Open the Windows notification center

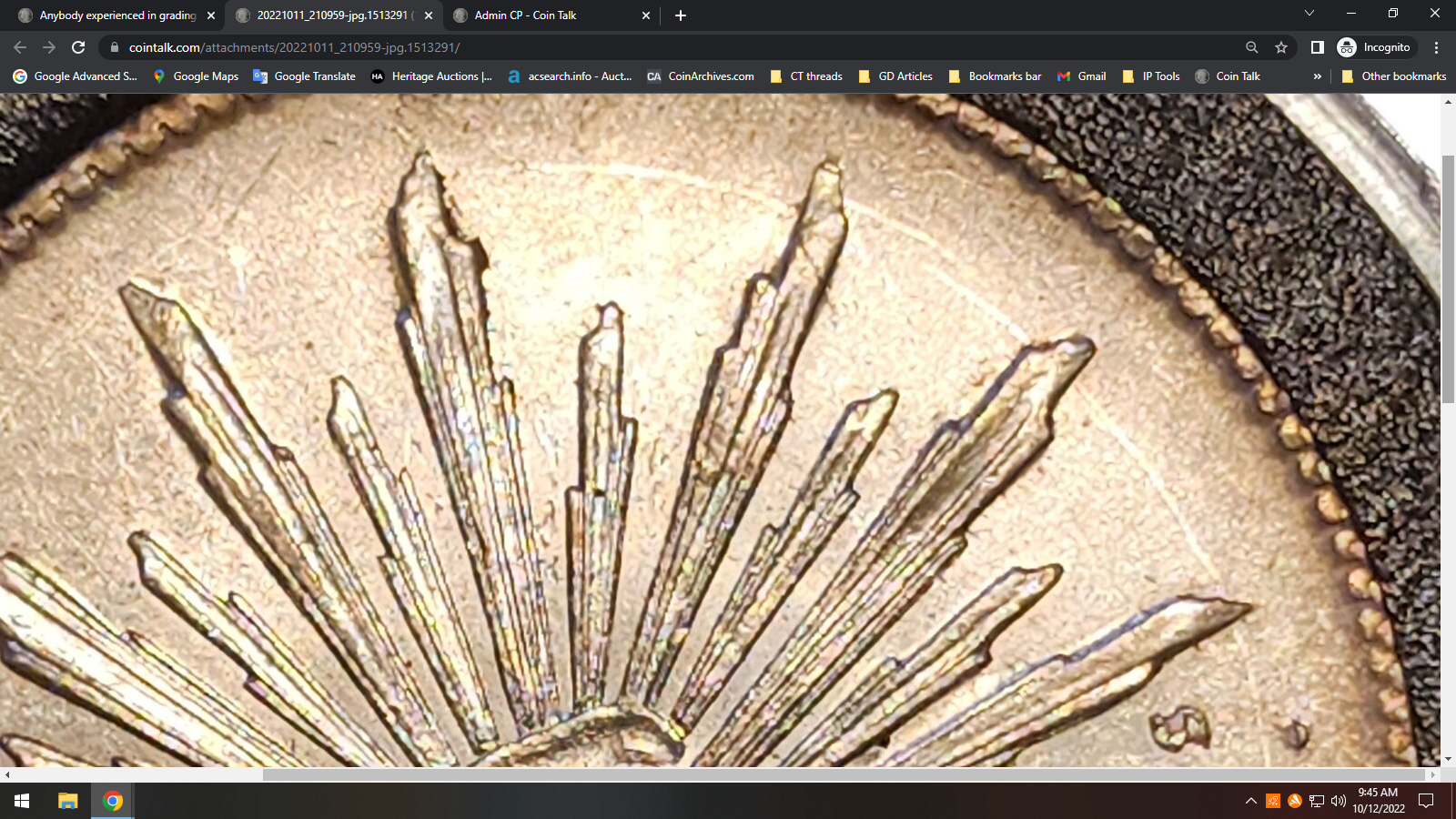click(x=1427, y=801)
